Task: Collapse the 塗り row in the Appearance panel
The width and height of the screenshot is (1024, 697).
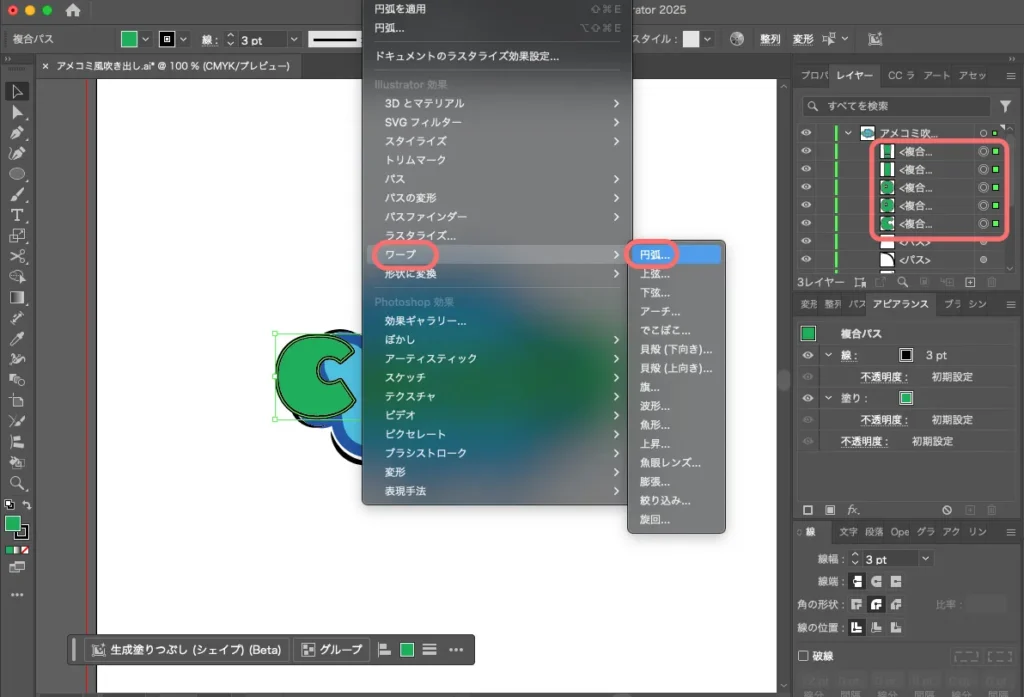Action: point(829,398)
